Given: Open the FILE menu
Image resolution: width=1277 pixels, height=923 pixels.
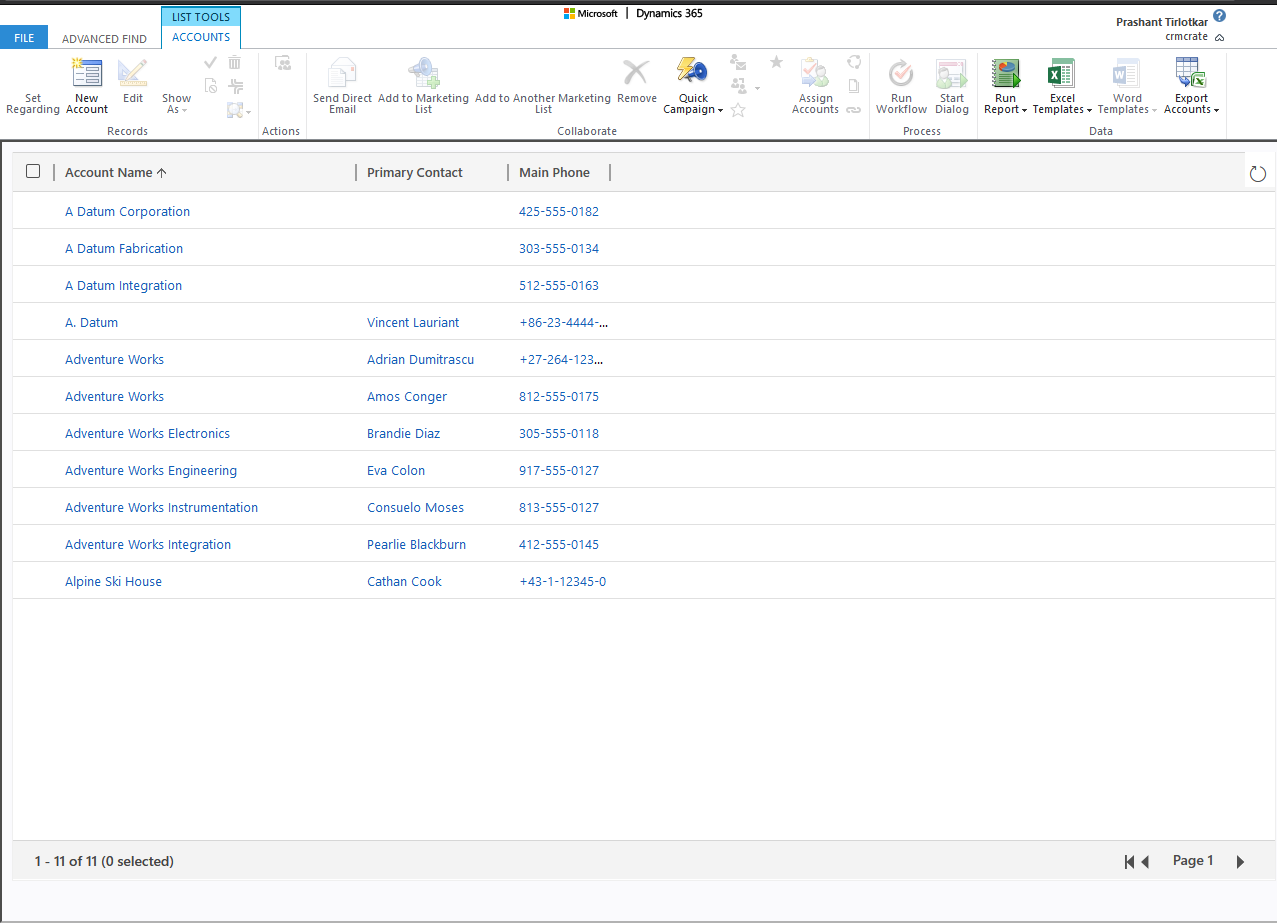Looking at the screenshot, I should pos(23,36).
